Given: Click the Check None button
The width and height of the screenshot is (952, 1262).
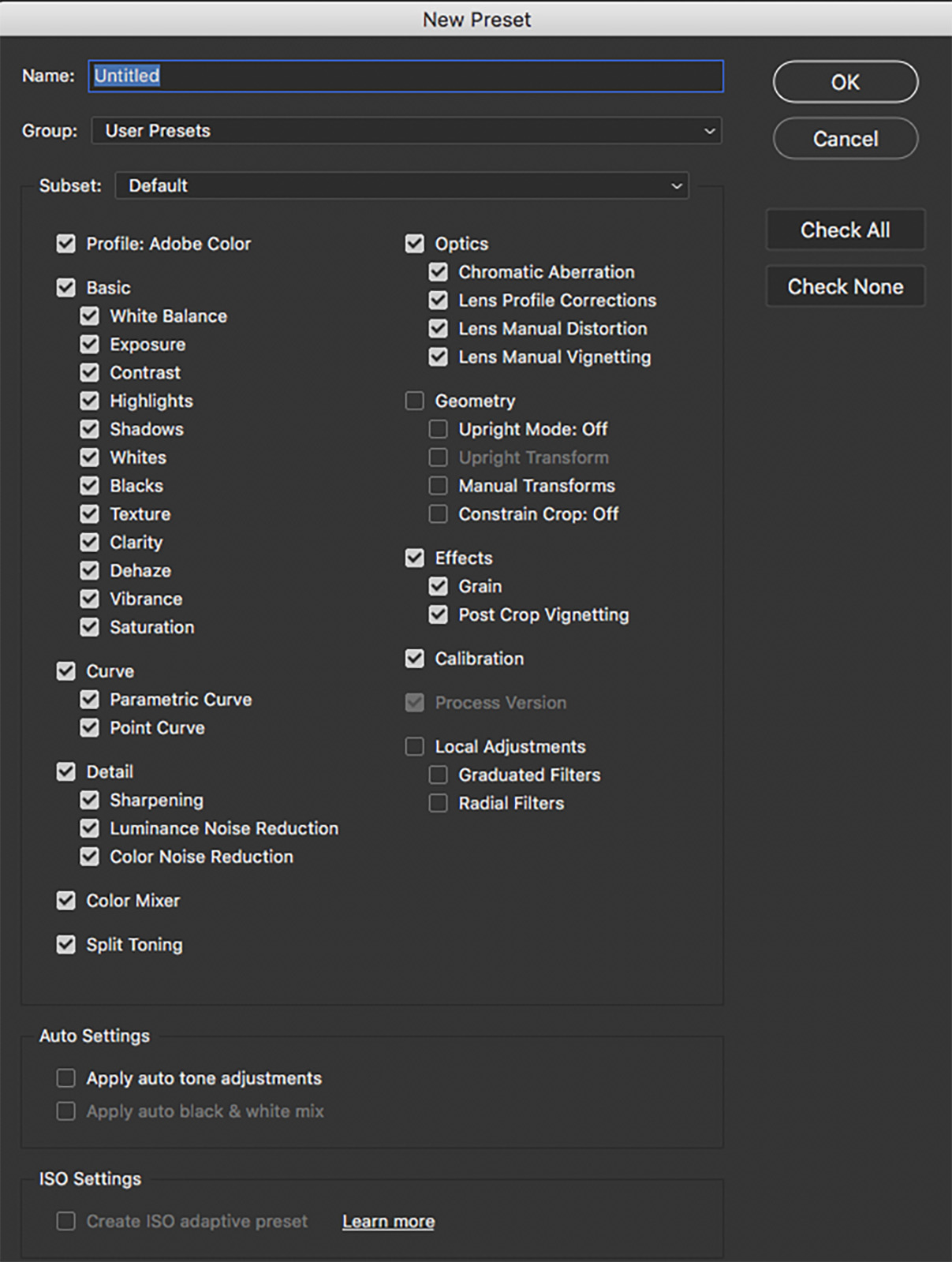Looking at the screenshot, I should [x=845, y=287].
